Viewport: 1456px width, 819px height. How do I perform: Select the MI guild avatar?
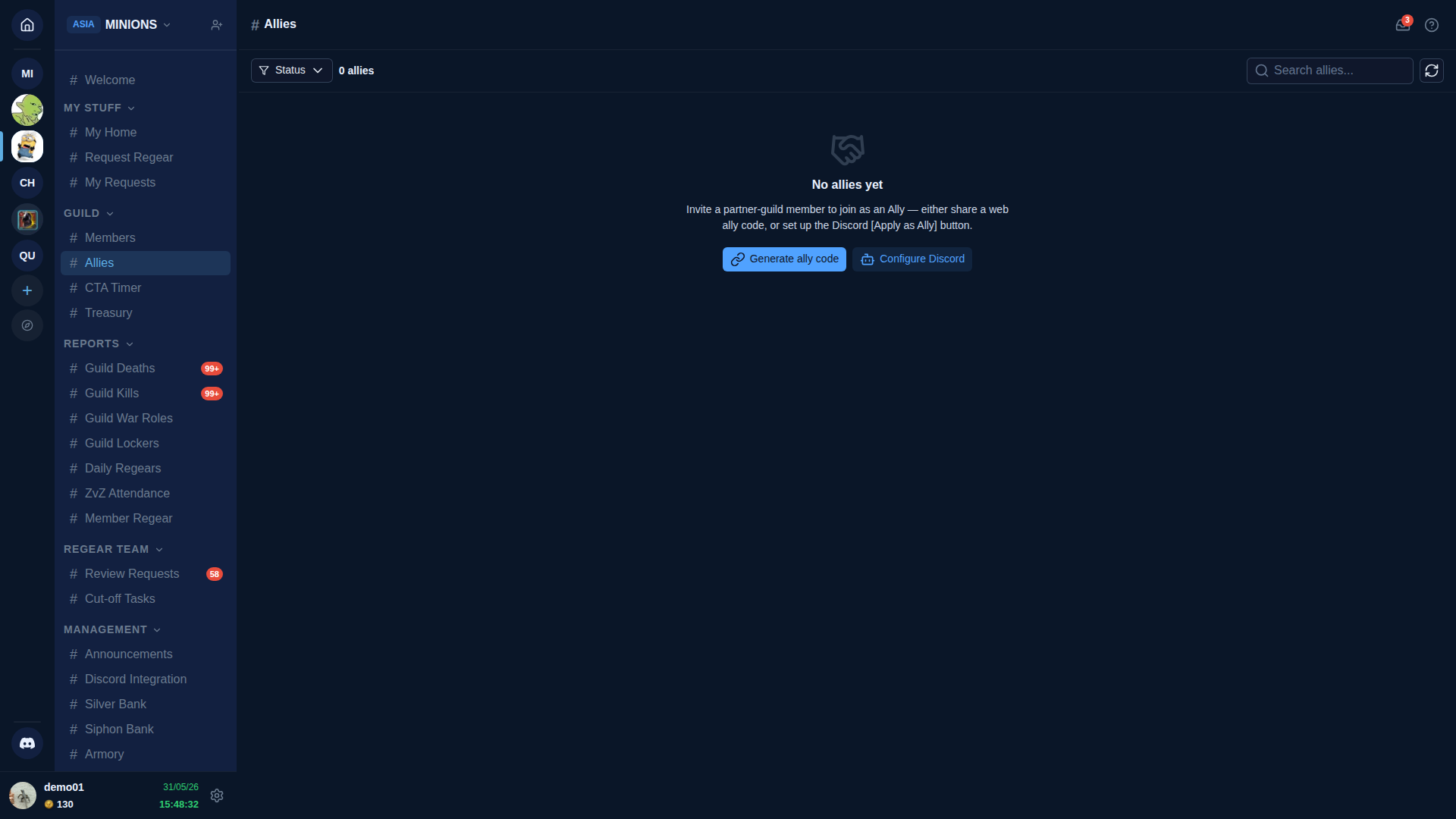click(x=27, y=74)
